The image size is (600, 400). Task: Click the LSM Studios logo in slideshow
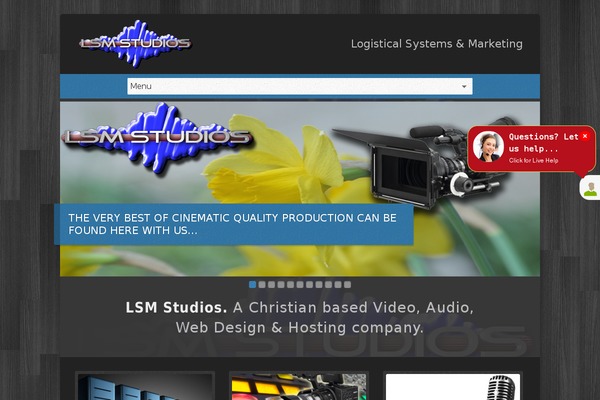coord(158,139)
